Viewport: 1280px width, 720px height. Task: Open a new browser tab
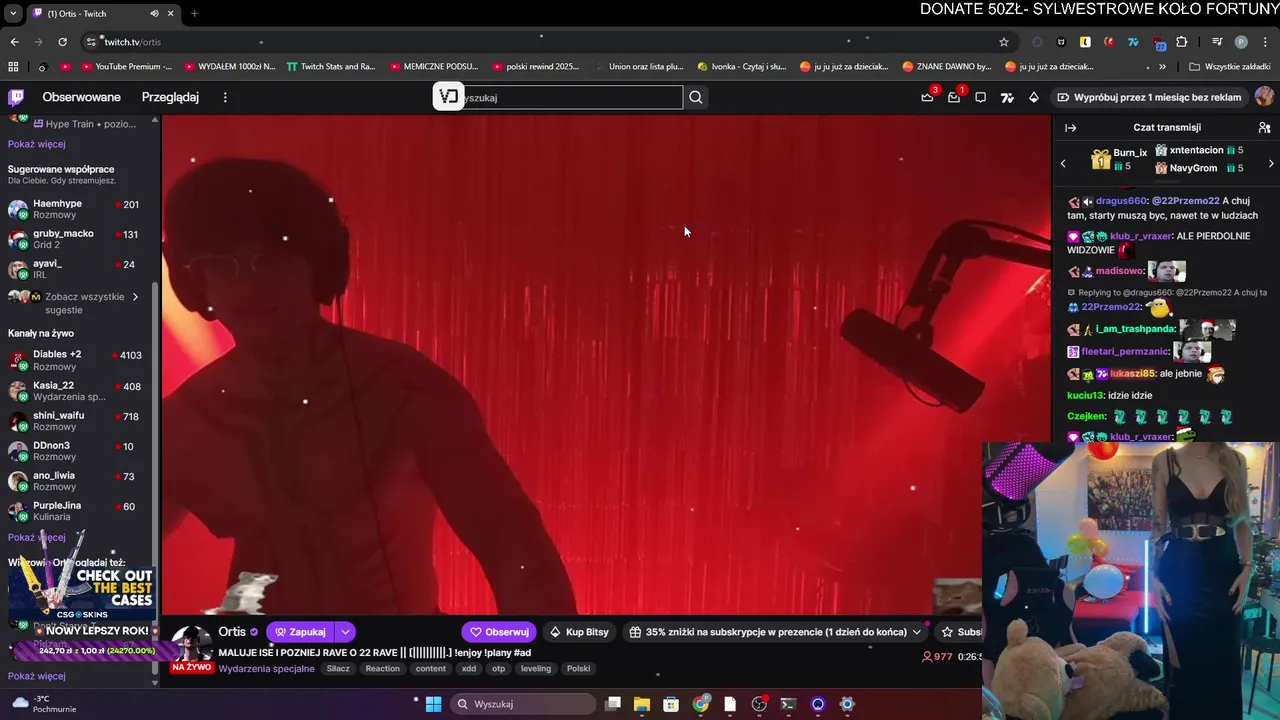tap(194, 13)
